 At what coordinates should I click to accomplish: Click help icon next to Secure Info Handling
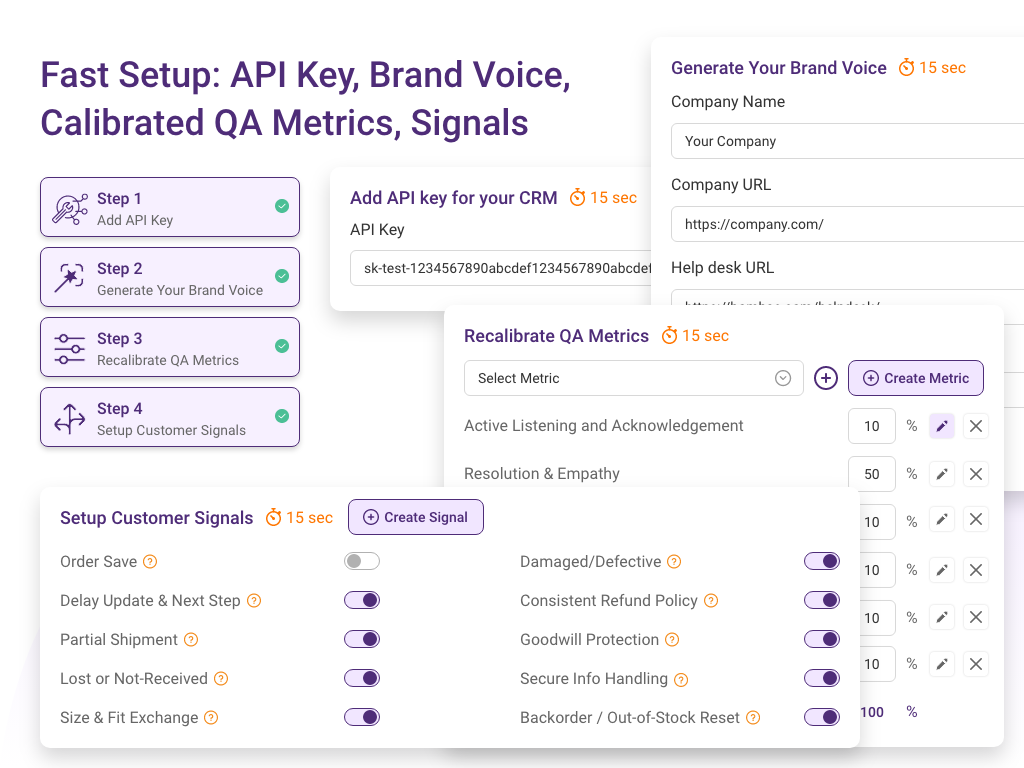681,680
